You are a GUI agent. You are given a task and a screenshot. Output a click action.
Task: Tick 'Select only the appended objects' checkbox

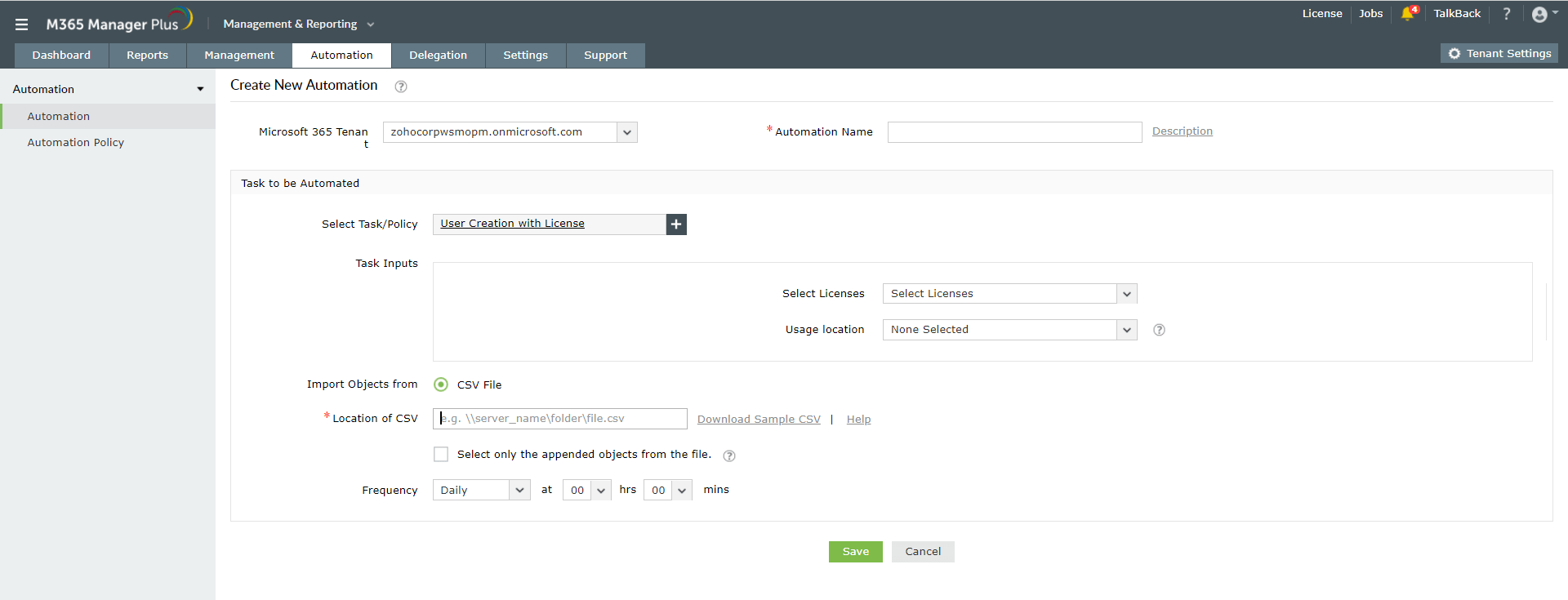(441, 454)
